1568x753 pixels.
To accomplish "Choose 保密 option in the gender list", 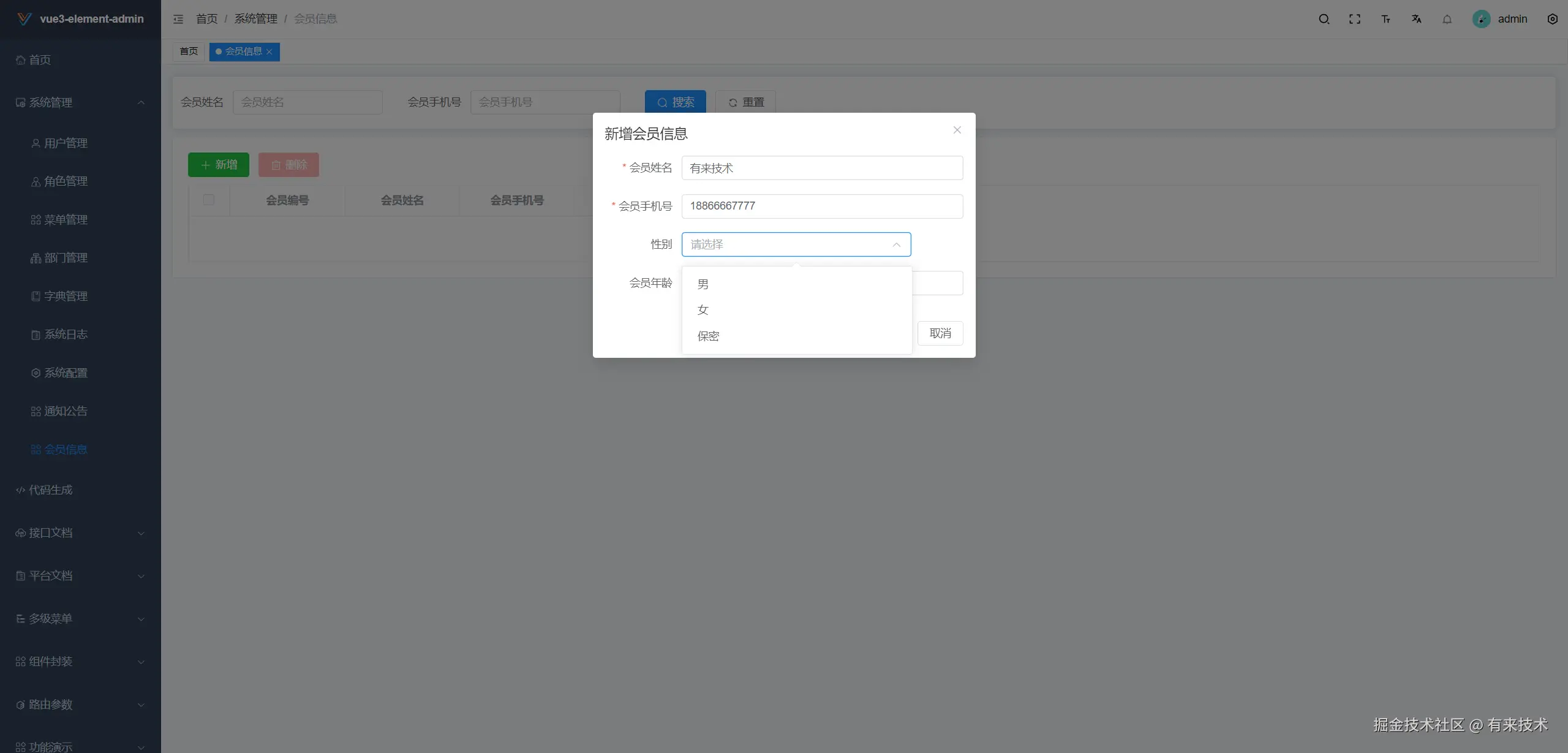I will 708,336.
